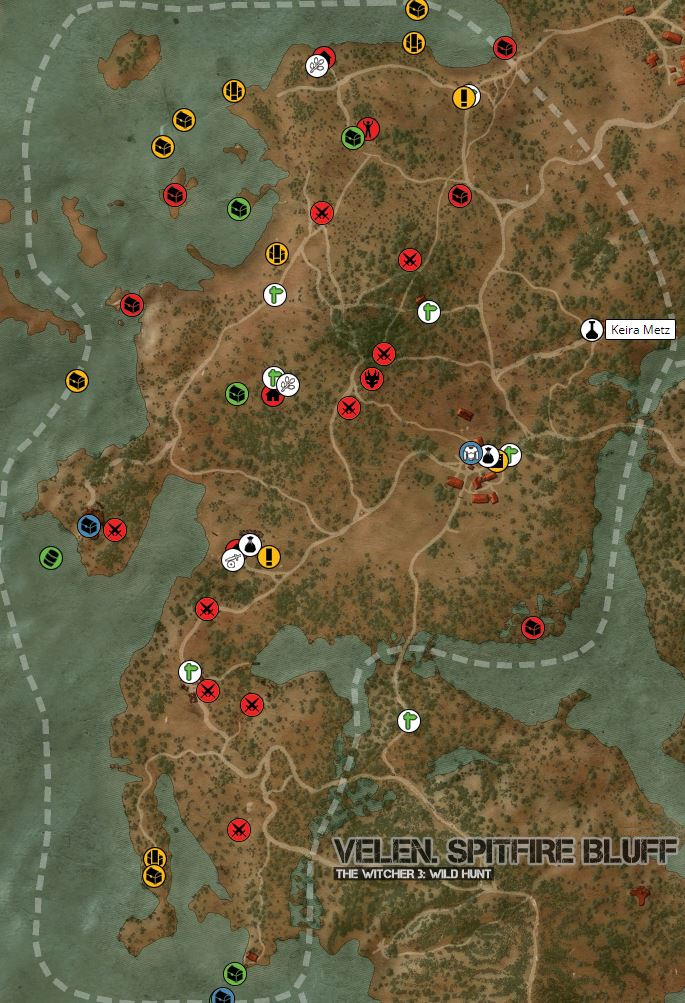Select crossed swords below the cannon icon cluster

(207, 609)
